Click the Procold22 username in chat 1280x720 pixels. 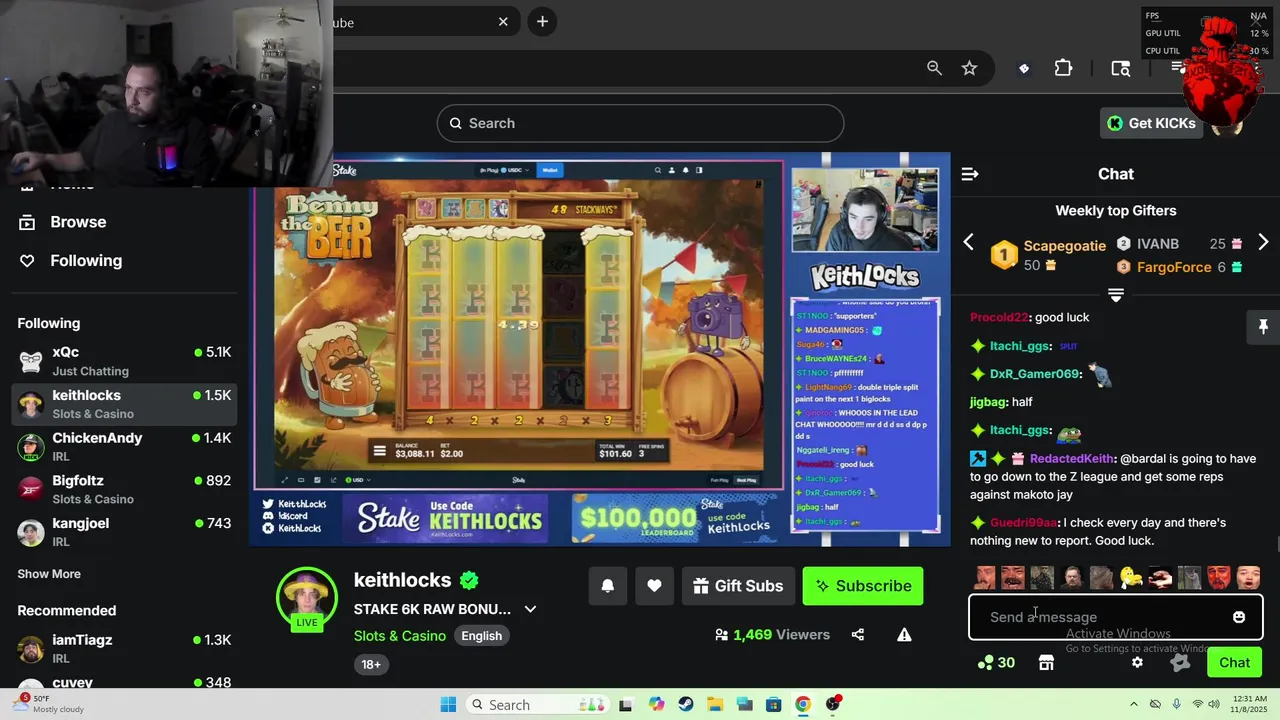999,317
